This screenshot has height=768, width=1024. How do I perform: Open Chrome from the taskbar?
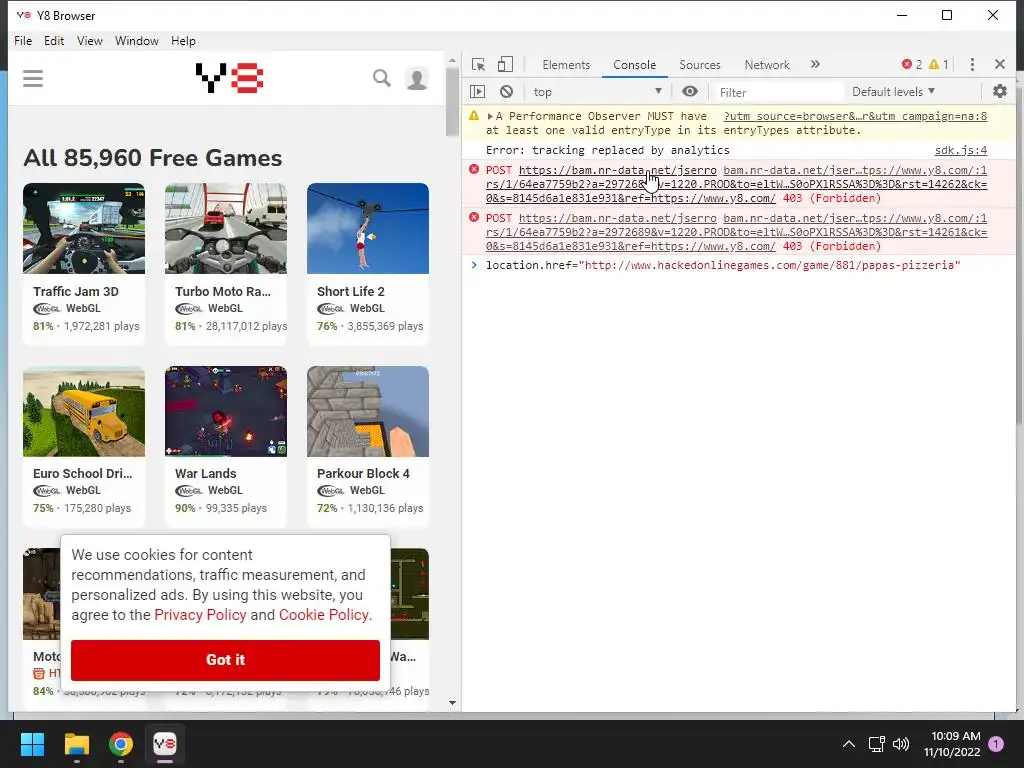click(x=121, y=744)
